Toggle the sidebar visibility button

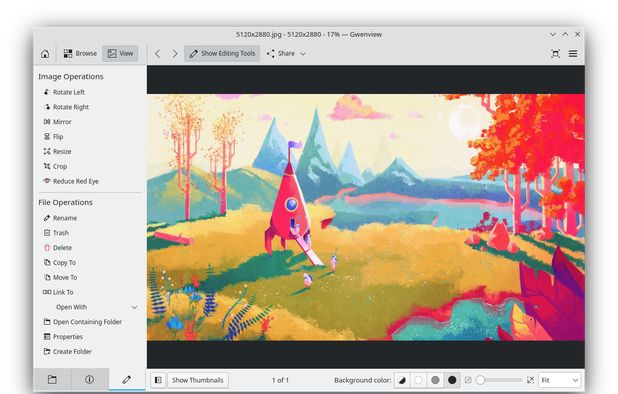tap(158, 380)
